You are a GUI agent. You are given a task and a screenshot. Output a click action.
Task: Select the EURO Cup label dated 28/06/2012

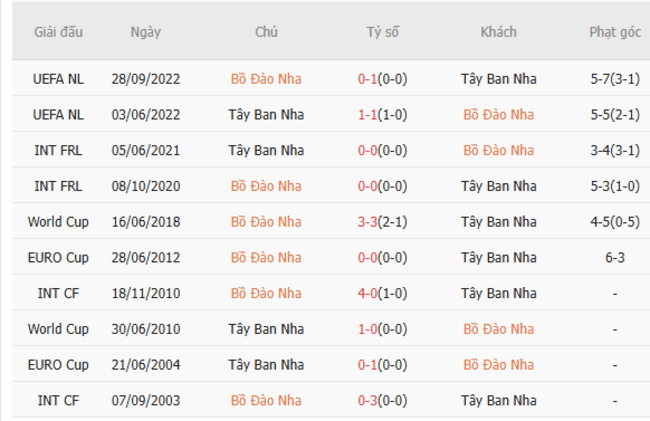pyautogui.click(x=58, y=257)
